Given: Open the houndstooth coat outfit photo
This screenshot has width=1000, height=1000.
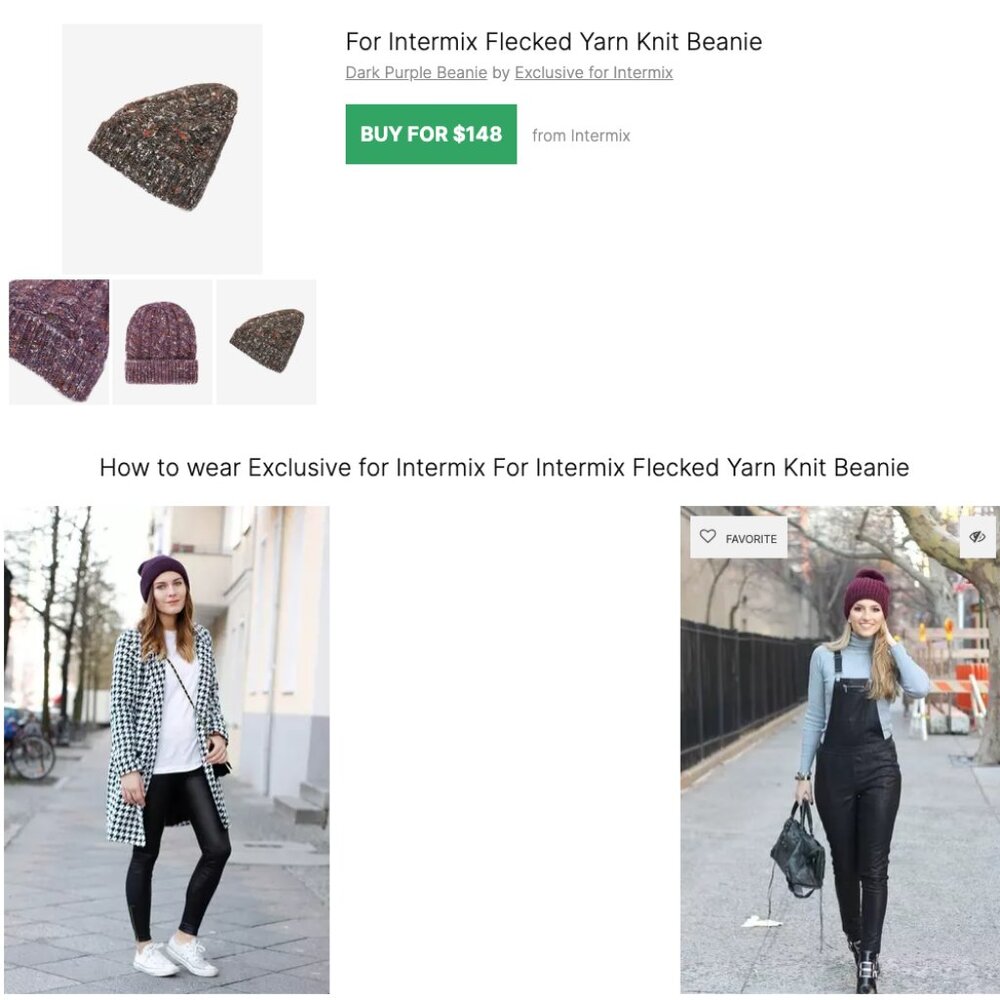Looking at the screenshot, I should point(166,749).
